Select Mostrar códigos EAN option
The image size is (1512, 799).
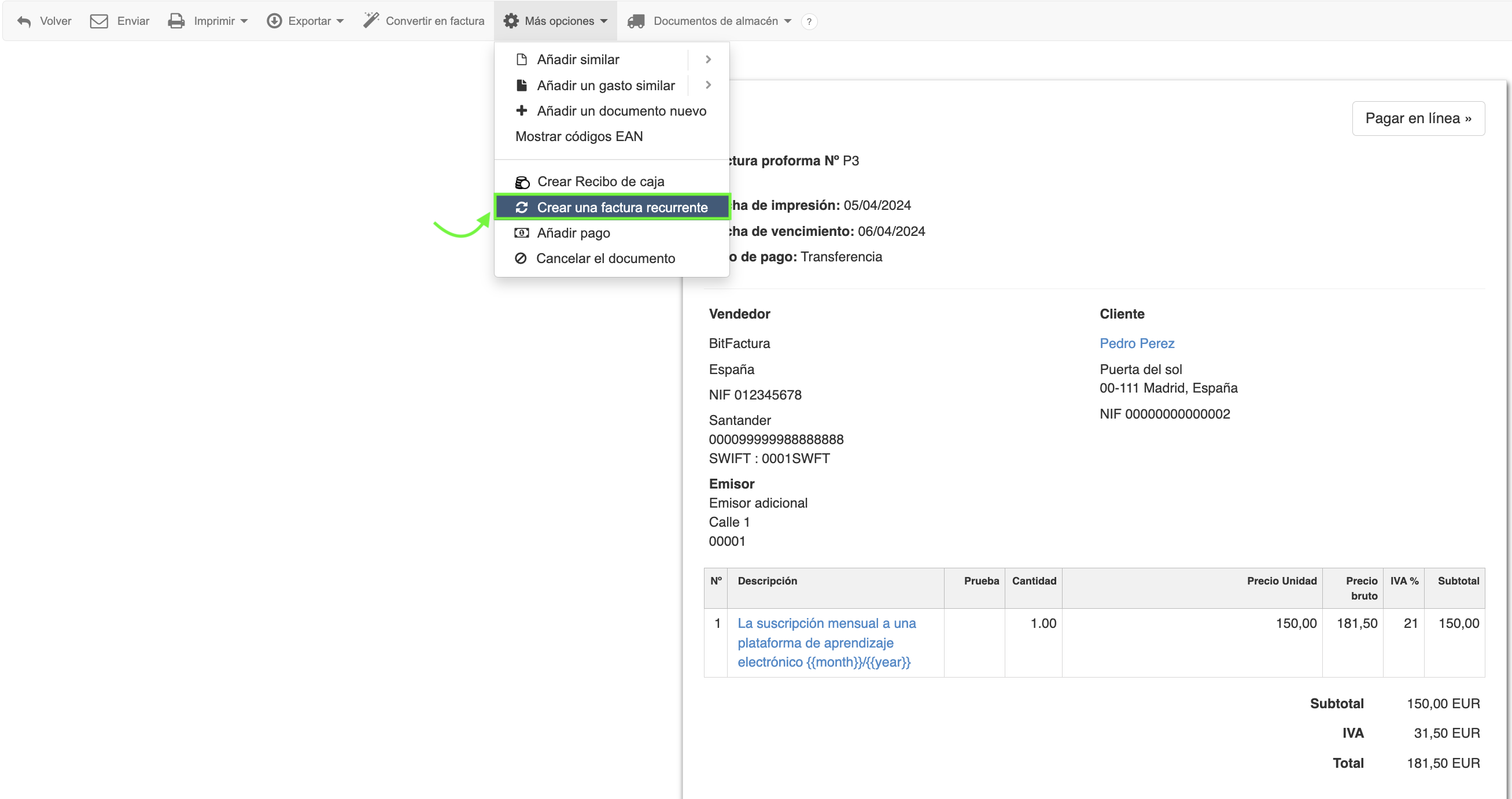pyautogui.click(x=579, y=136)
